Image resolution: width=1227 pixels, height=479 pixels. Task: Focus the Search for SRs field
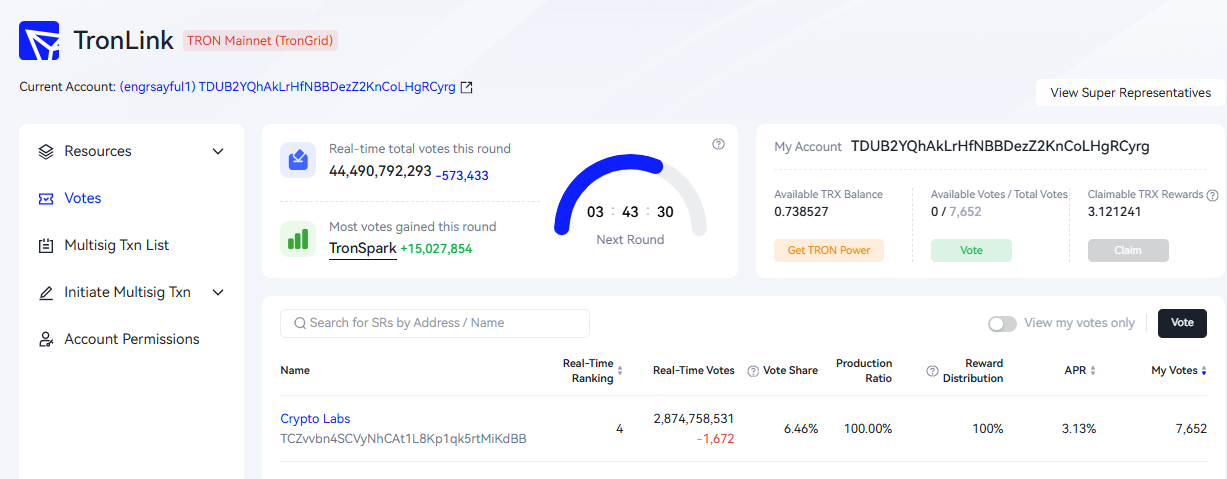tap(435, 323)
